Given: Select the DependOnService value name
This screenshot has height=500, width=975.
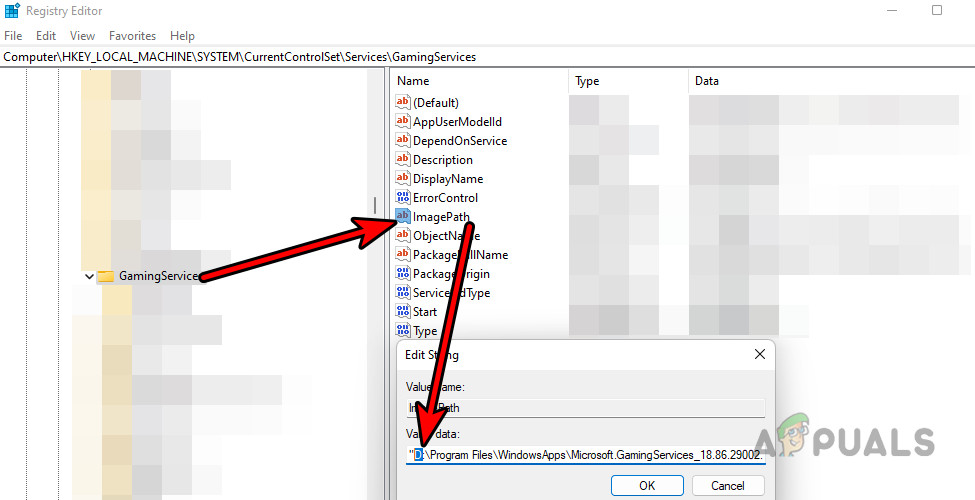Looking at the screenshot, I should tap(460, 141).
